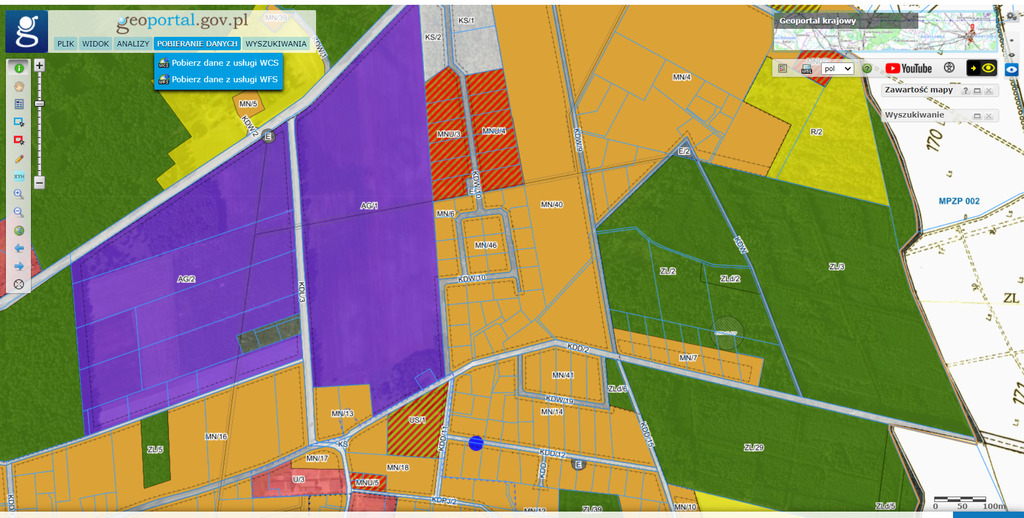Click the MPZP 002 label
This screenshot has width=1024, height=518.
(x=959, y=201)
